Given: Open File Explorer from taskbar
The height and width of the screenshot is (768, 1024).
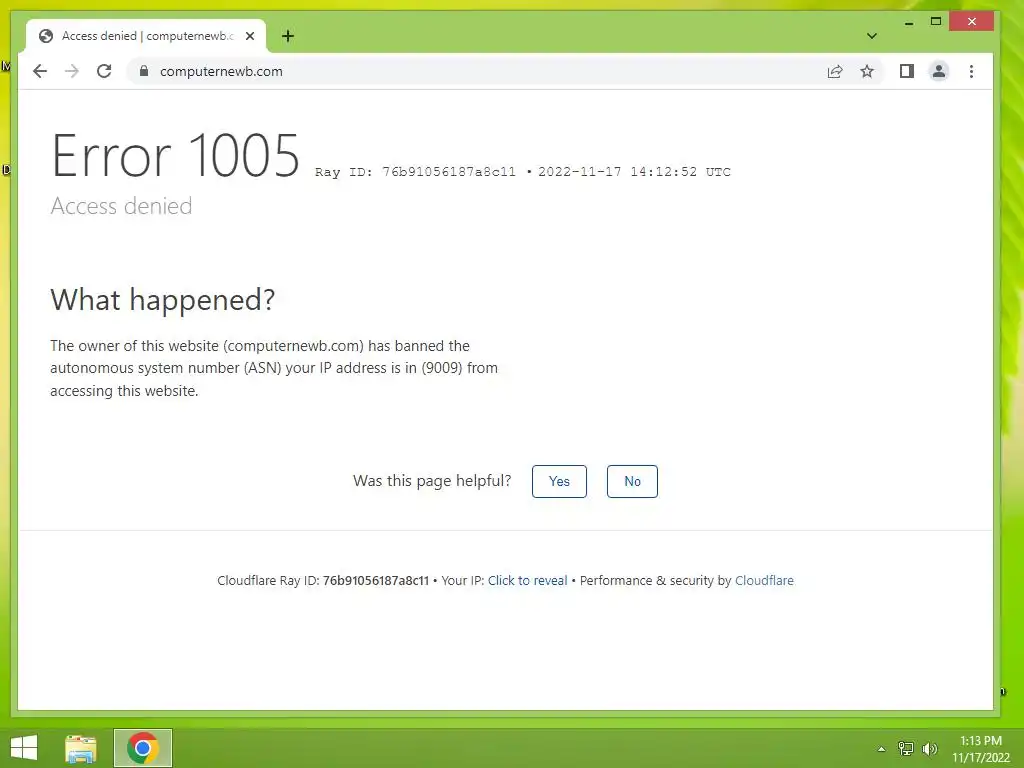Looking at the screenshot, I should point(81,748).
